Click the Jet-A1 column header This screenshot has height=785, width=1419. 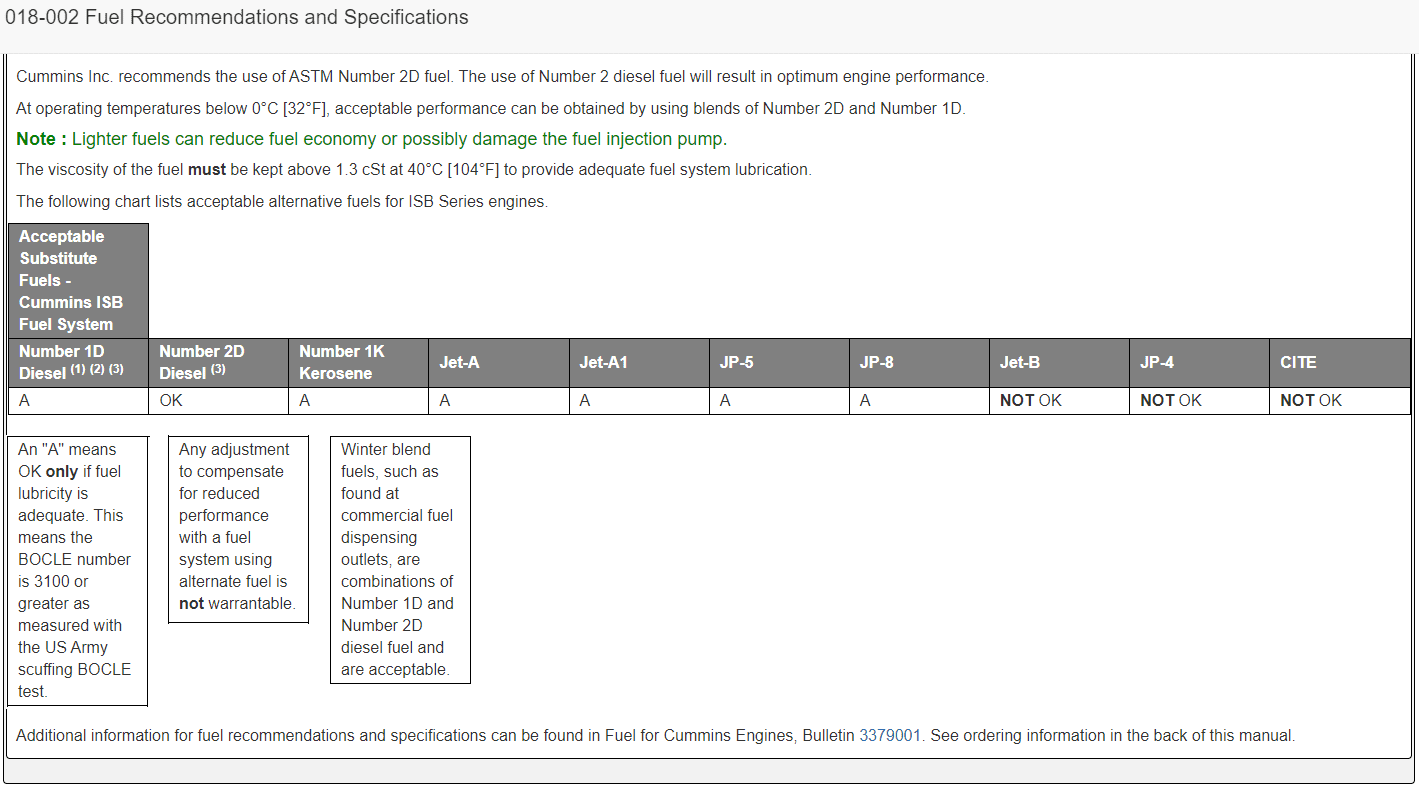tap(639, 362)
